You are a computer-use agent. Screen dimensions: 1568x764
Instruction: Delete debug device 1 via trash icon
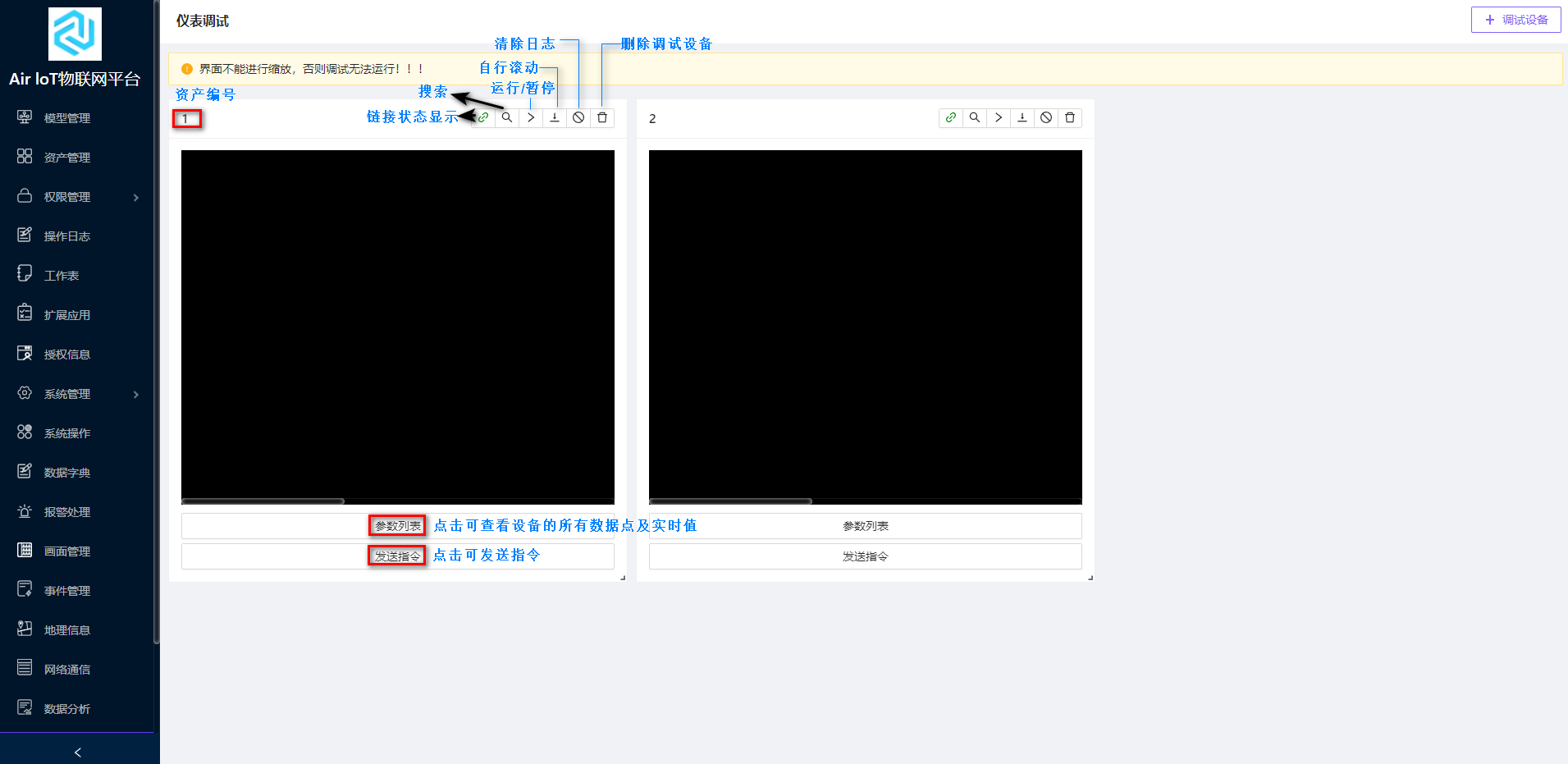tap(602, 117)
